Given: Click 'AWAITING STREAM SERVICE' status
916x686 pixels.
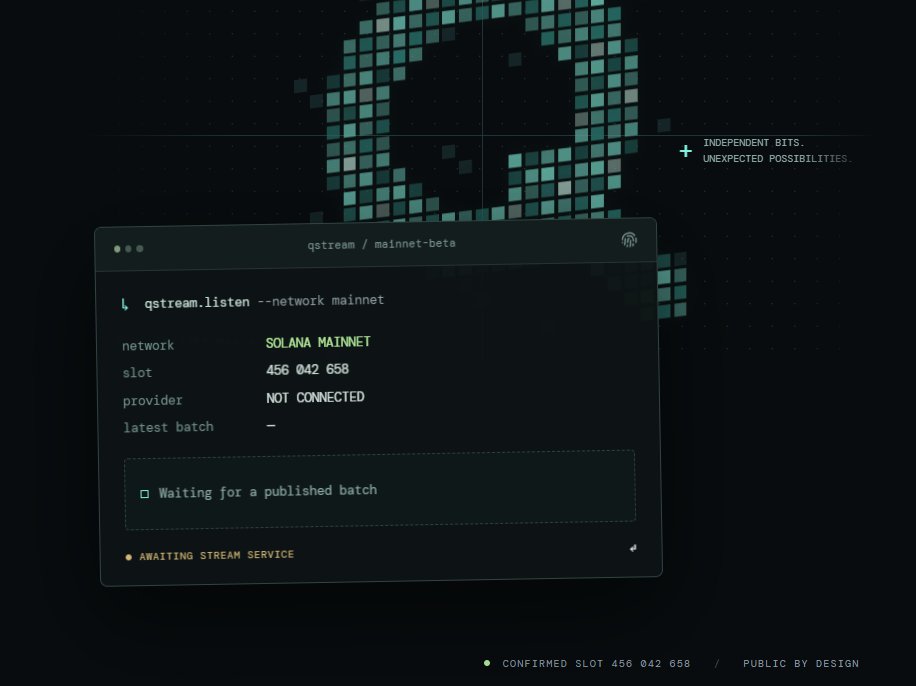Looking at the screenshot, I should (217, 555).
